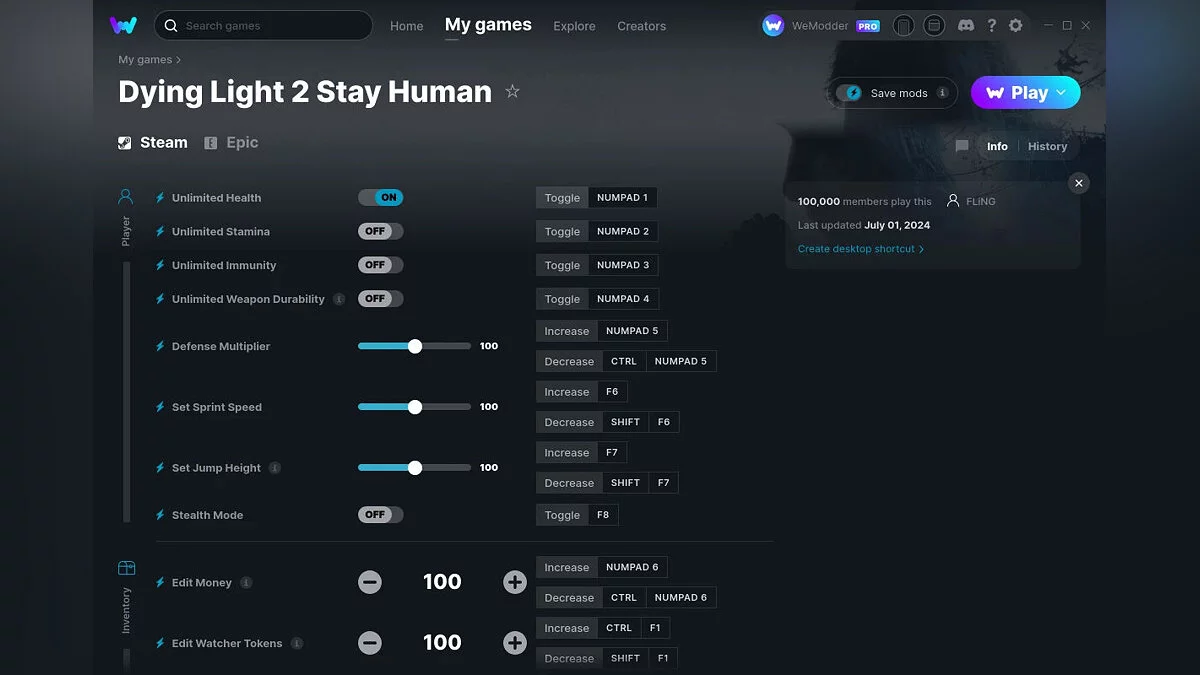Enable the Stealth Mode toggle
Image resolution: width=1200 pixels, height=675 pixels.
pos(381,515)
